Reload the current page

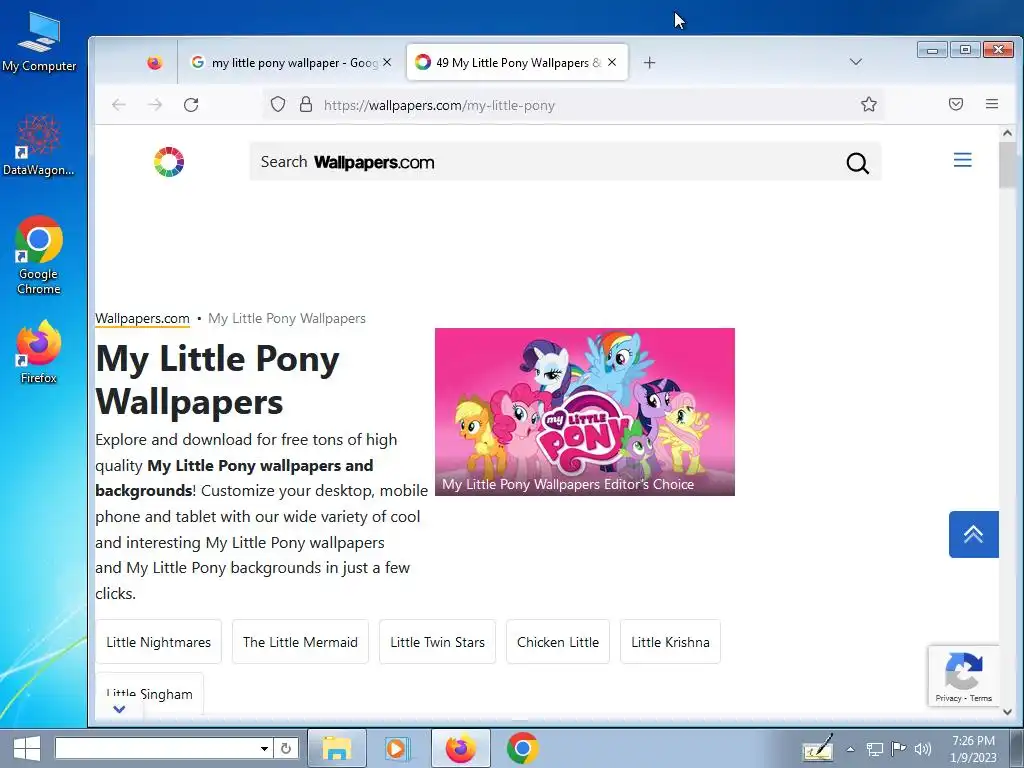(191, 104)
